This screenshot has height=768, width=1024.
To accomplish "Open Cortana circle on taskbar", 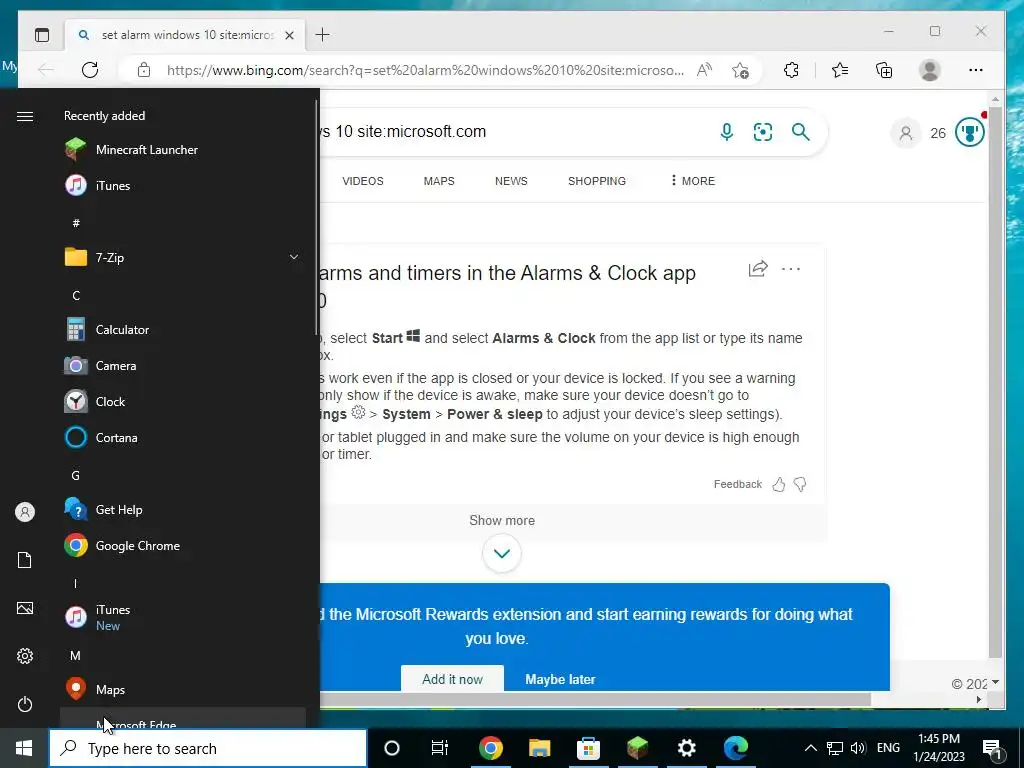I will [x=392, y=748].
